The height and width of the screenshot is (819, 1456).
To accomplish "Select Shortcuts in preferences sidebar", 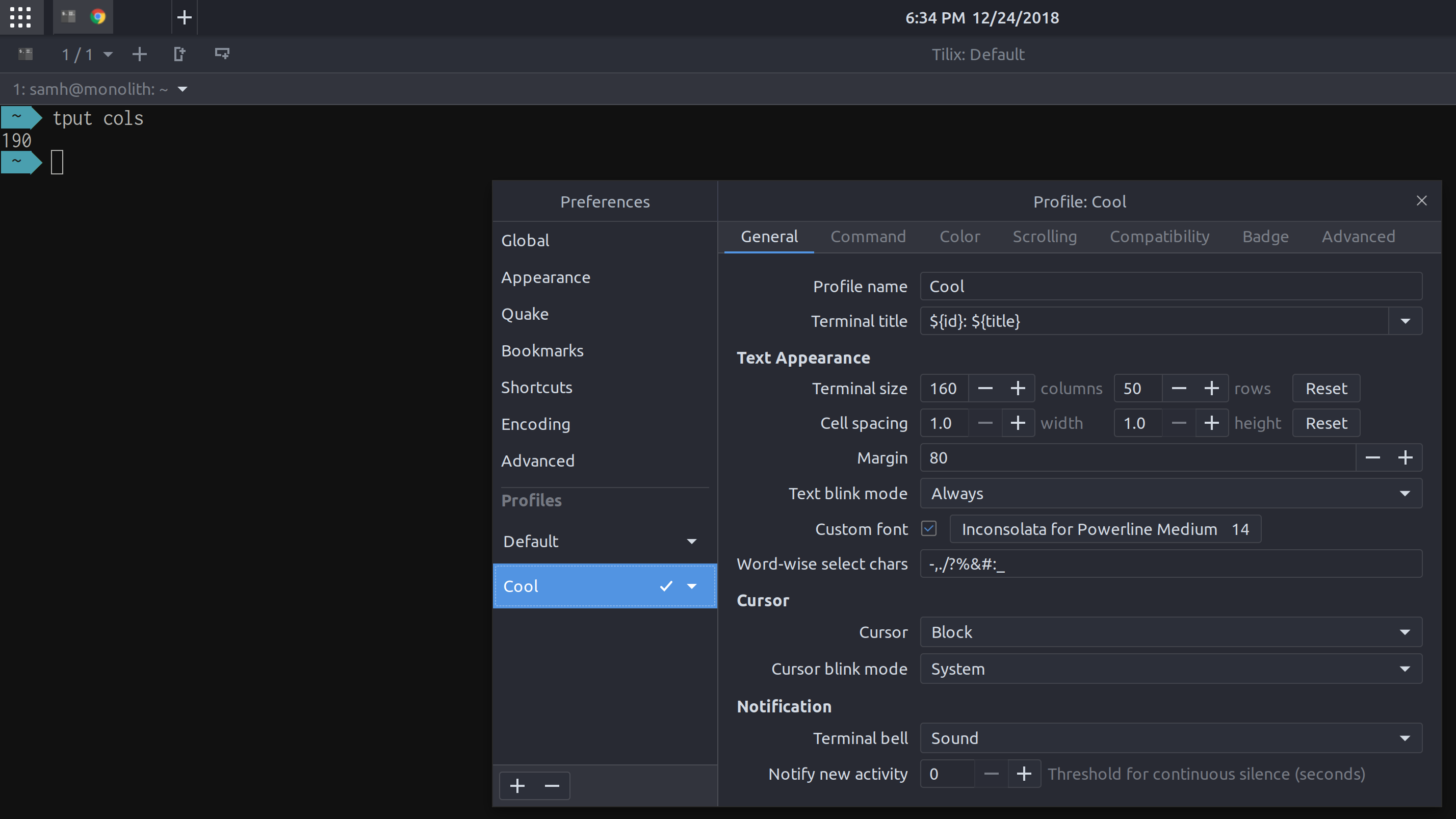I will click(536, 387).
